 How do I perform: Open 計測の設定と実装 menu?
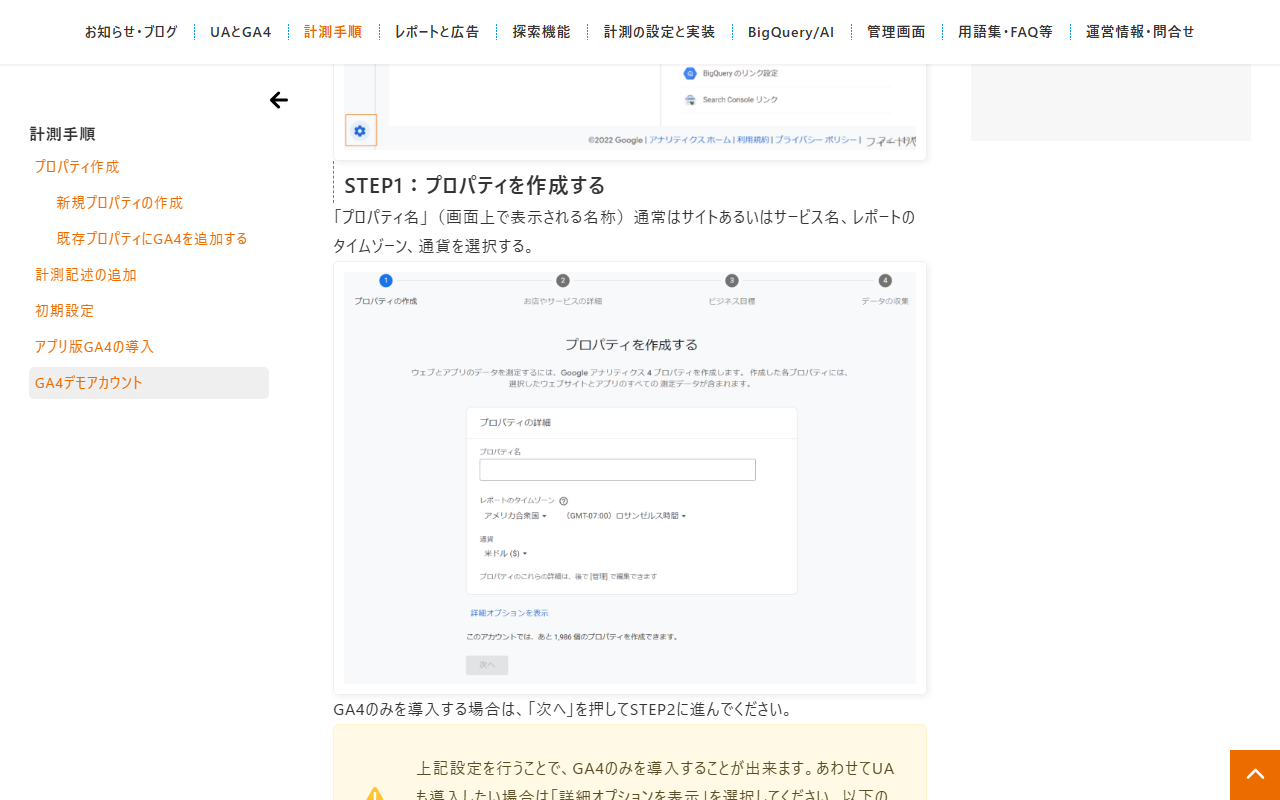[660, 32]
